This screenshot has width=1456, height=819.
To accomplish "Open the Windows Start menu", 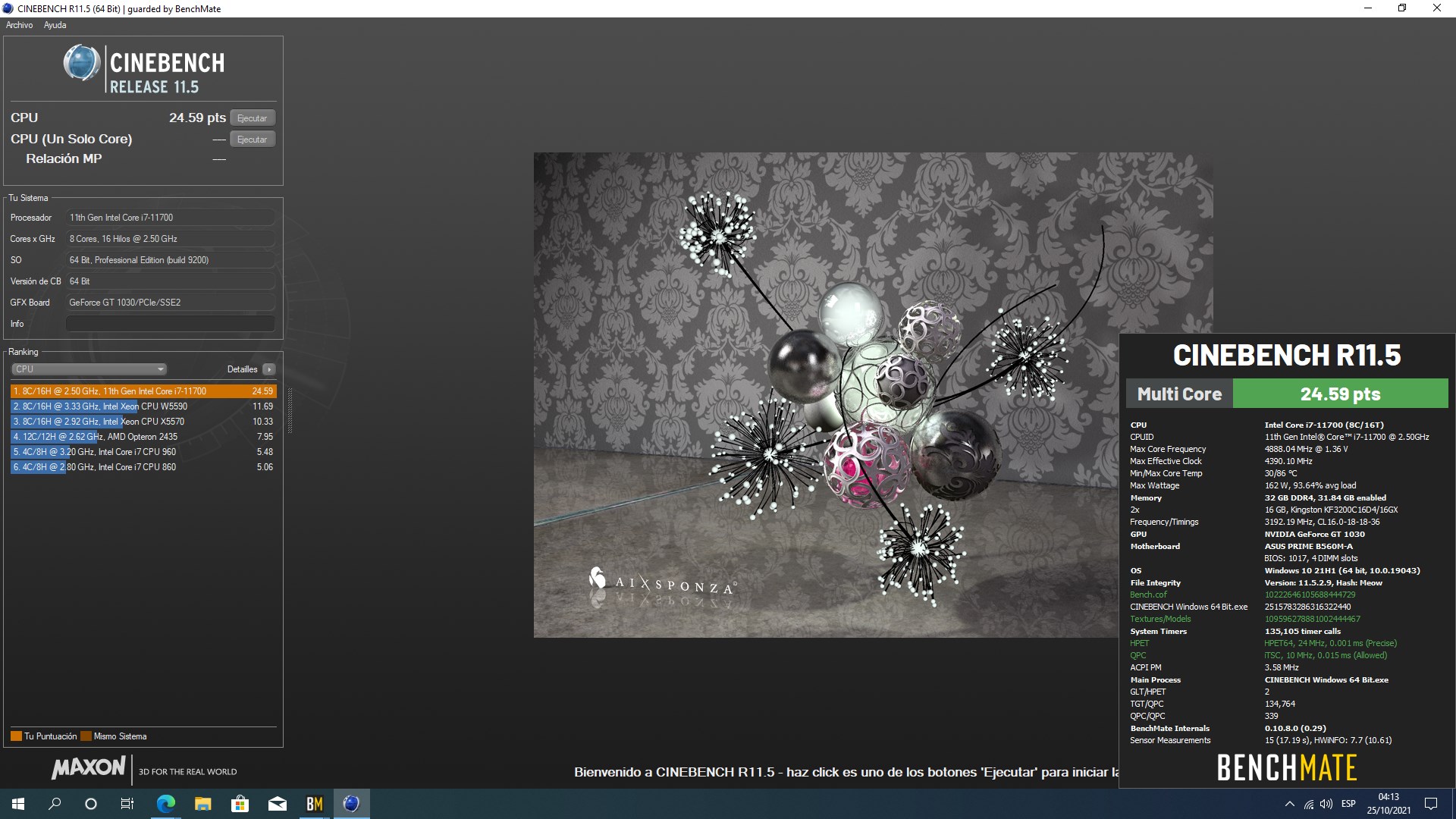I will pyautogui.click(x=18, y=804).
